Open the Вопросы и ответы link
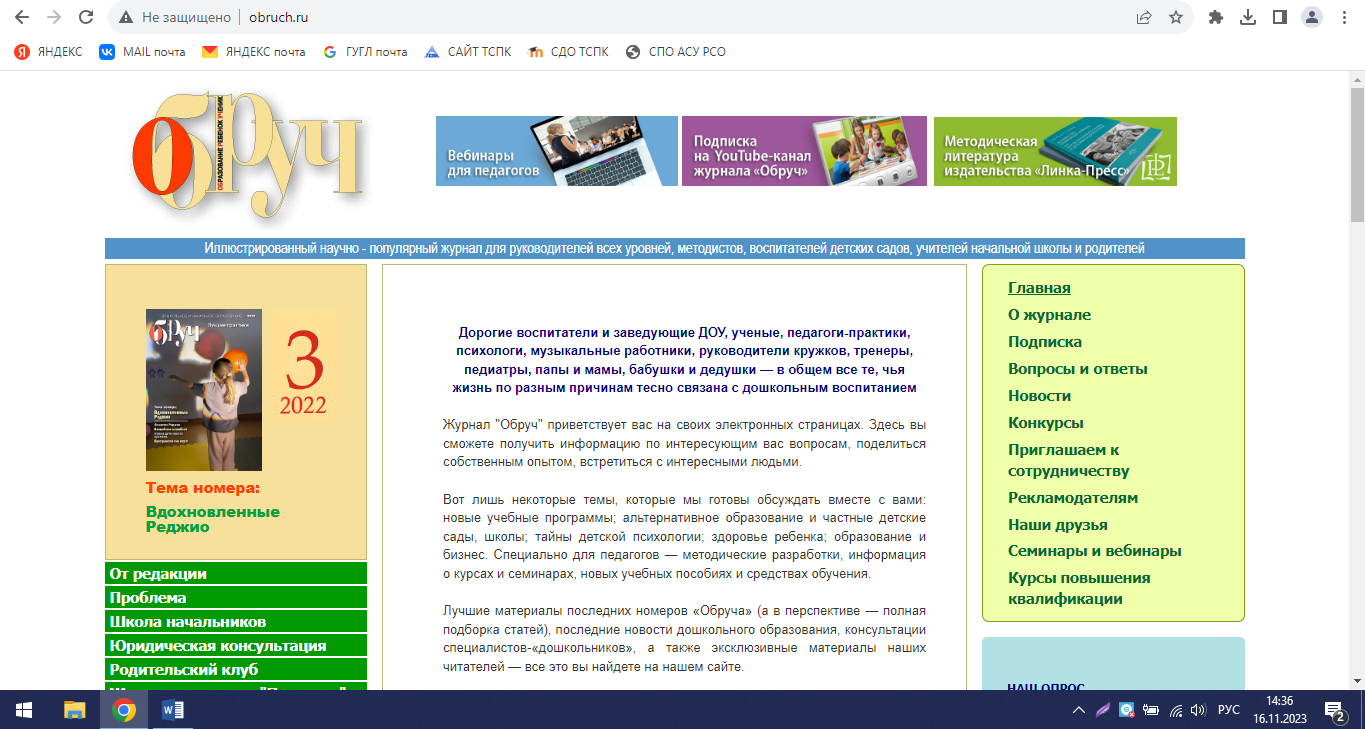Image resolution: width=1365 pixels, height=729 pixels. pyautogui.click(x=1078, y=369)
